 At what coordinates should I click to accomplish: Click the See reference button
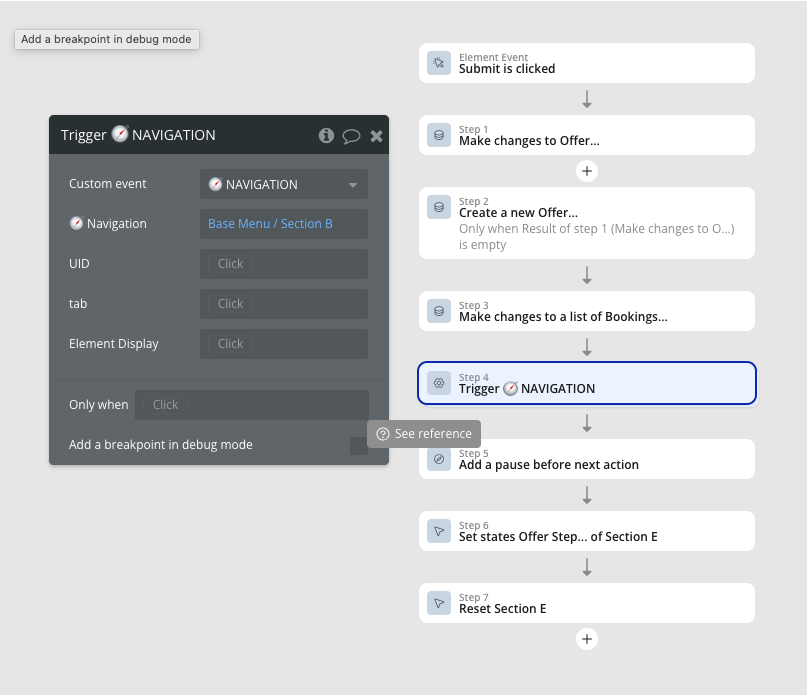pyautogui.click(x=424, y=434)
